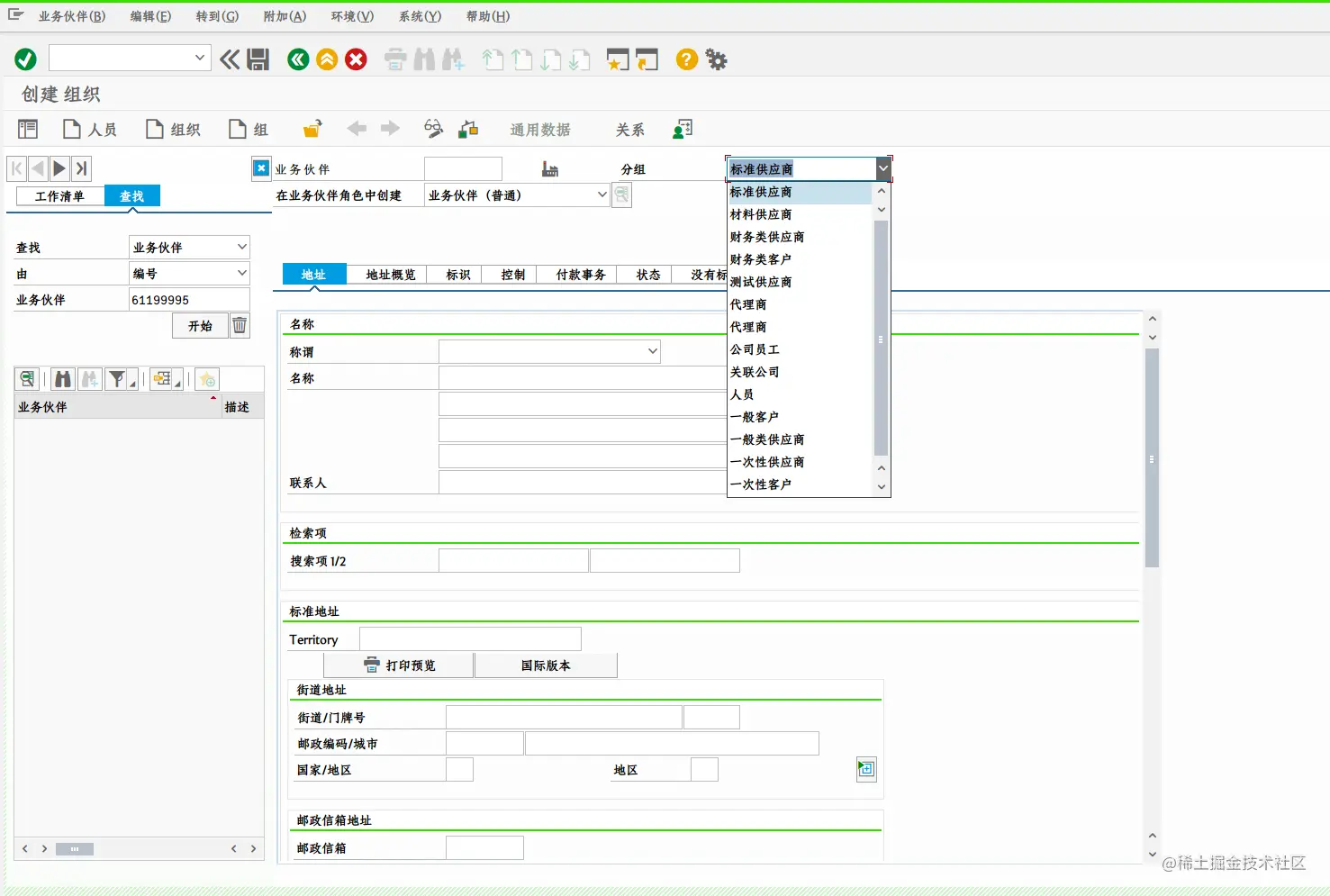
Task: Click the 开始 start search button
Action: (x=200, y=325)
